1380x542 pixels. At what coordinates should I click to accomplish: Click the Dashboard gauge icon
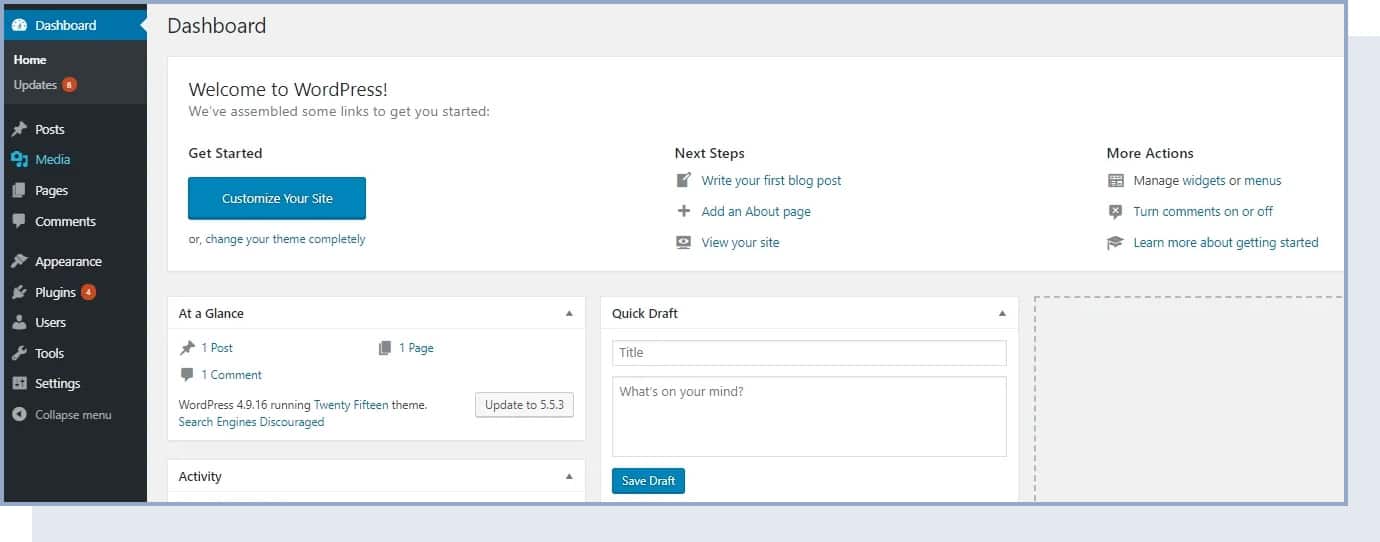click(19, 25)
